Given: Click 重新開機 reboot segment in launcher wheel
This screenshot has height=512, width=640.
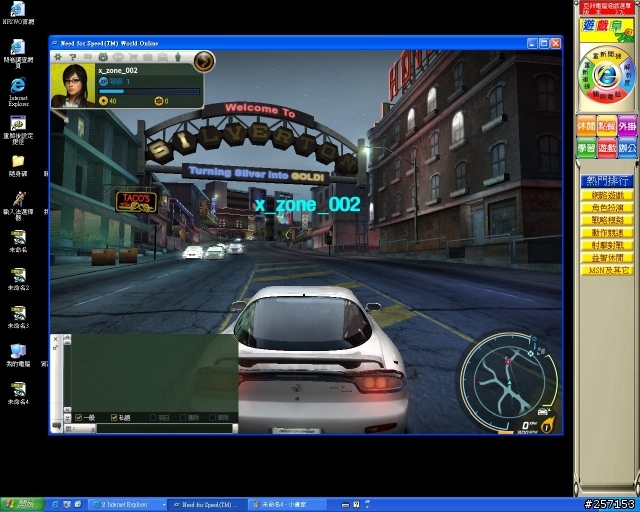Looking at the screenshot, I should click(606, 56).
